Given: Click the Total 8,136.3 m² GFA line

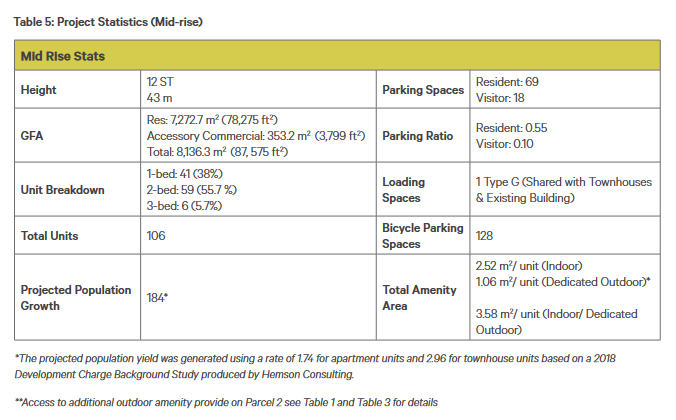Looking at the screenshot, I should click(217, 152).
